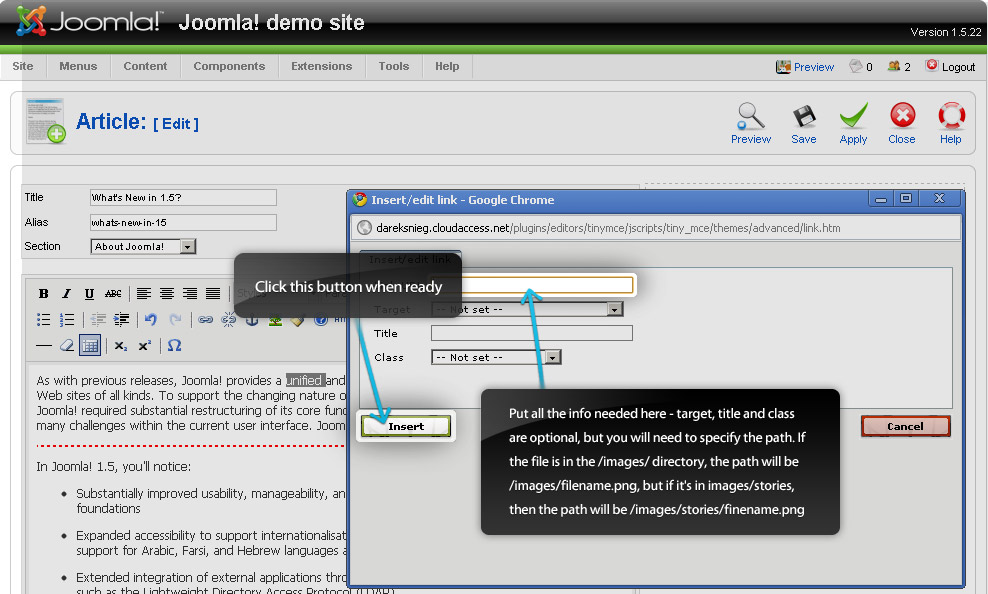
Task: Open private messages envelope icon
Action: point(856,66)
